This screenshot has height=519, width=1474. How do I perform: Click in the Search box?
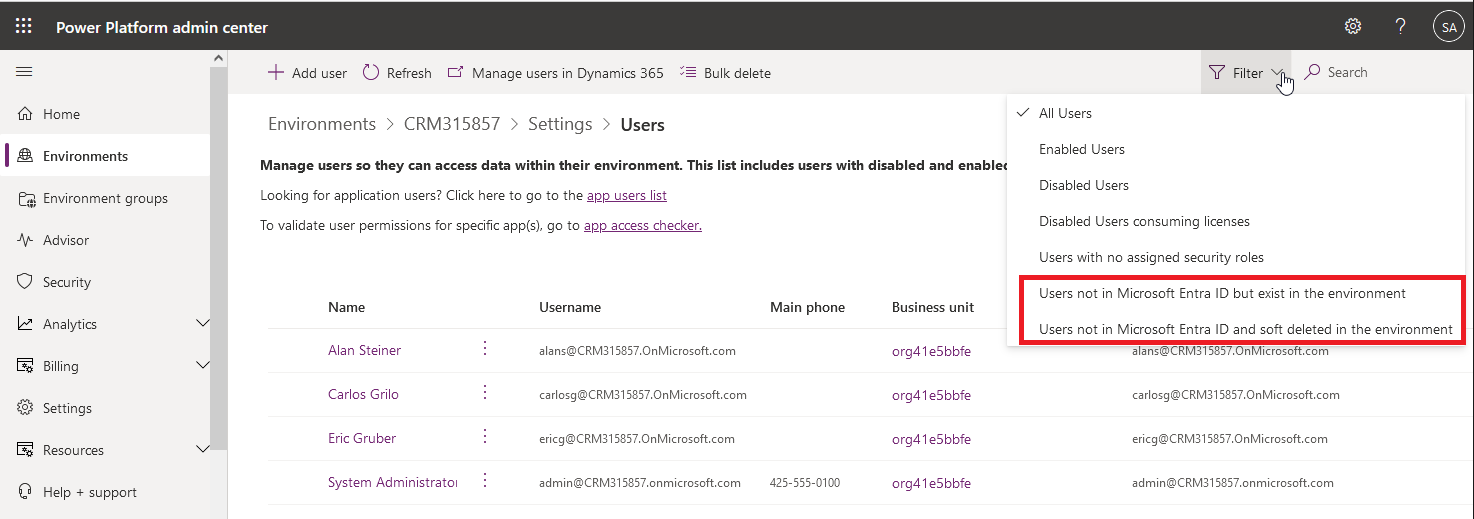1380,73
